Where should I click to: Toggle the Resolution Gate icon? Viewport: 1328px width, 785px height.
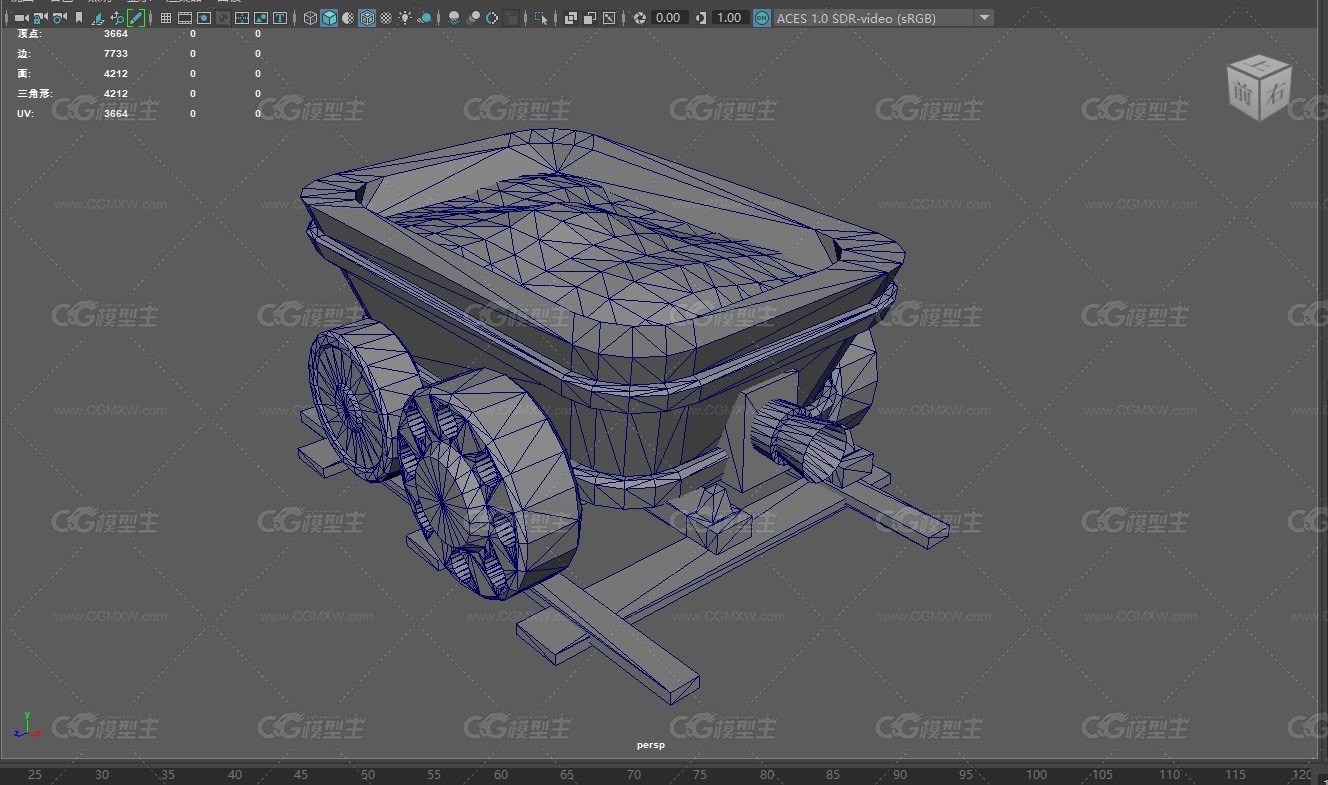204,18
